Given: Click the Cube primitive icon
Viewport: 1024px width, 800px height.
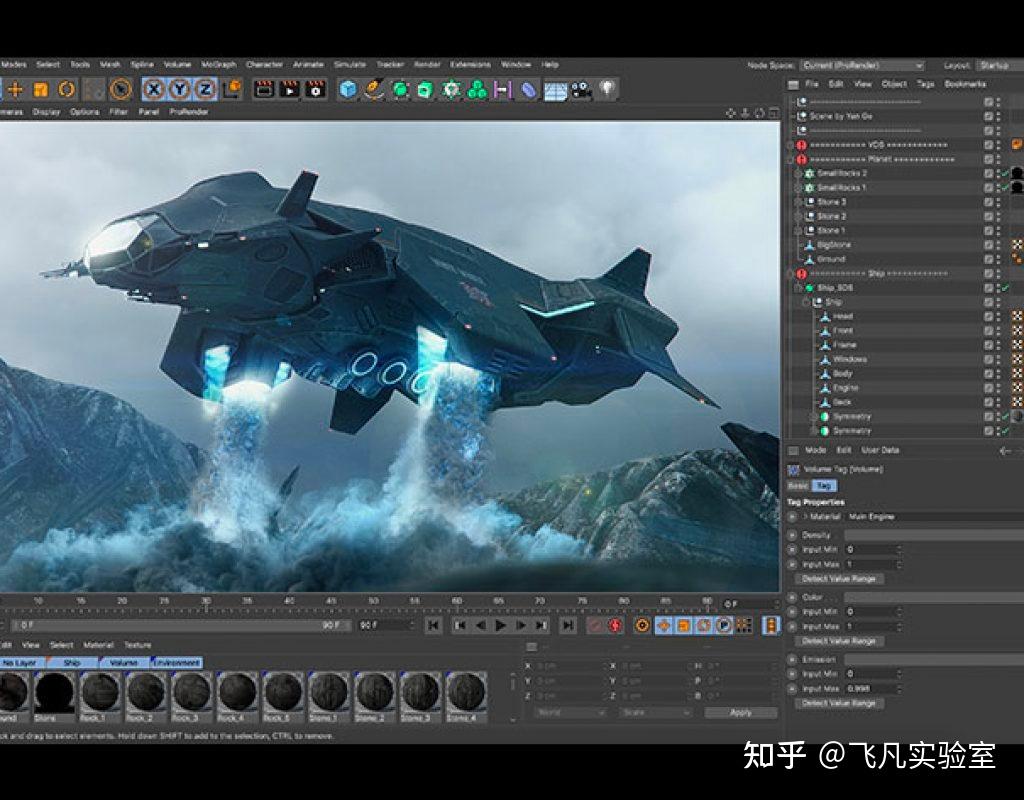Looking at the screenshot, I should click(x=347, y=89).
